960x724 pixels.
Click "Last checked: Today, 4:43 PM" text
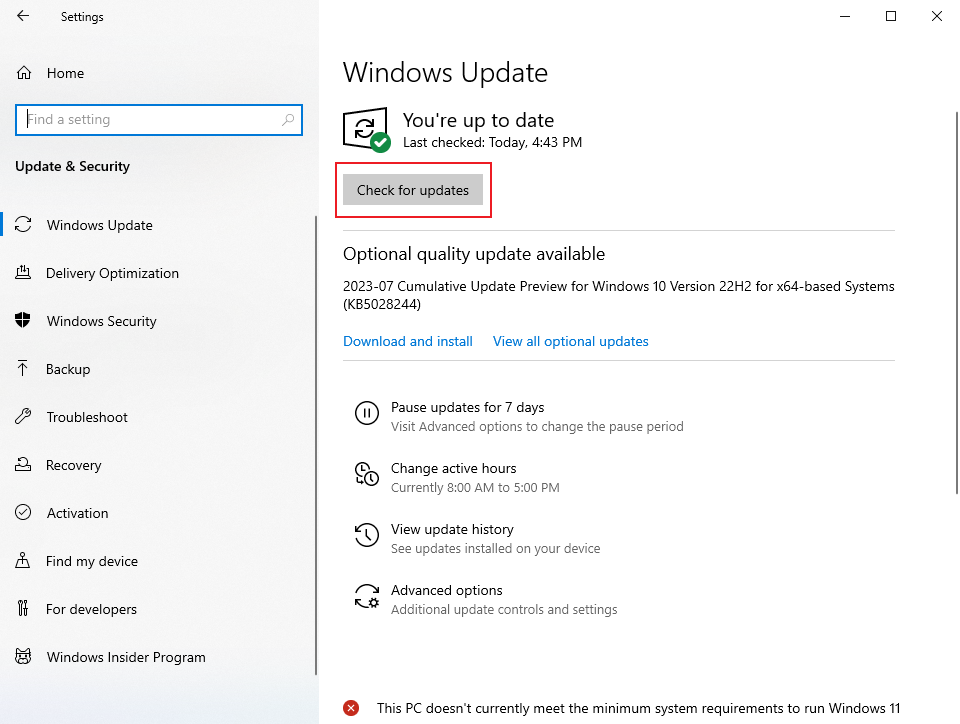pos(492,142)
